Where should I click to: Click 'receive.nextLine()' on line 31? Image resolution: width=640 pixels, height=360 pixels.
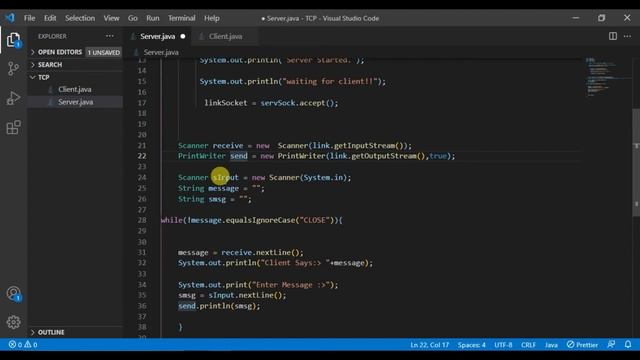tap(262, 252)
